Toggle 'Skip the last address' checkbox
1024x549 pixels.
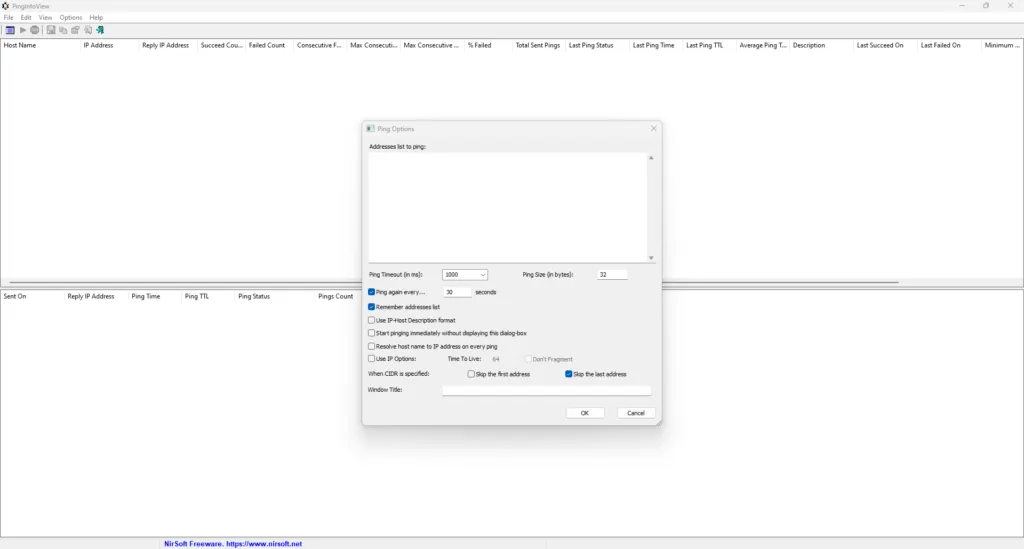(569, 374)
